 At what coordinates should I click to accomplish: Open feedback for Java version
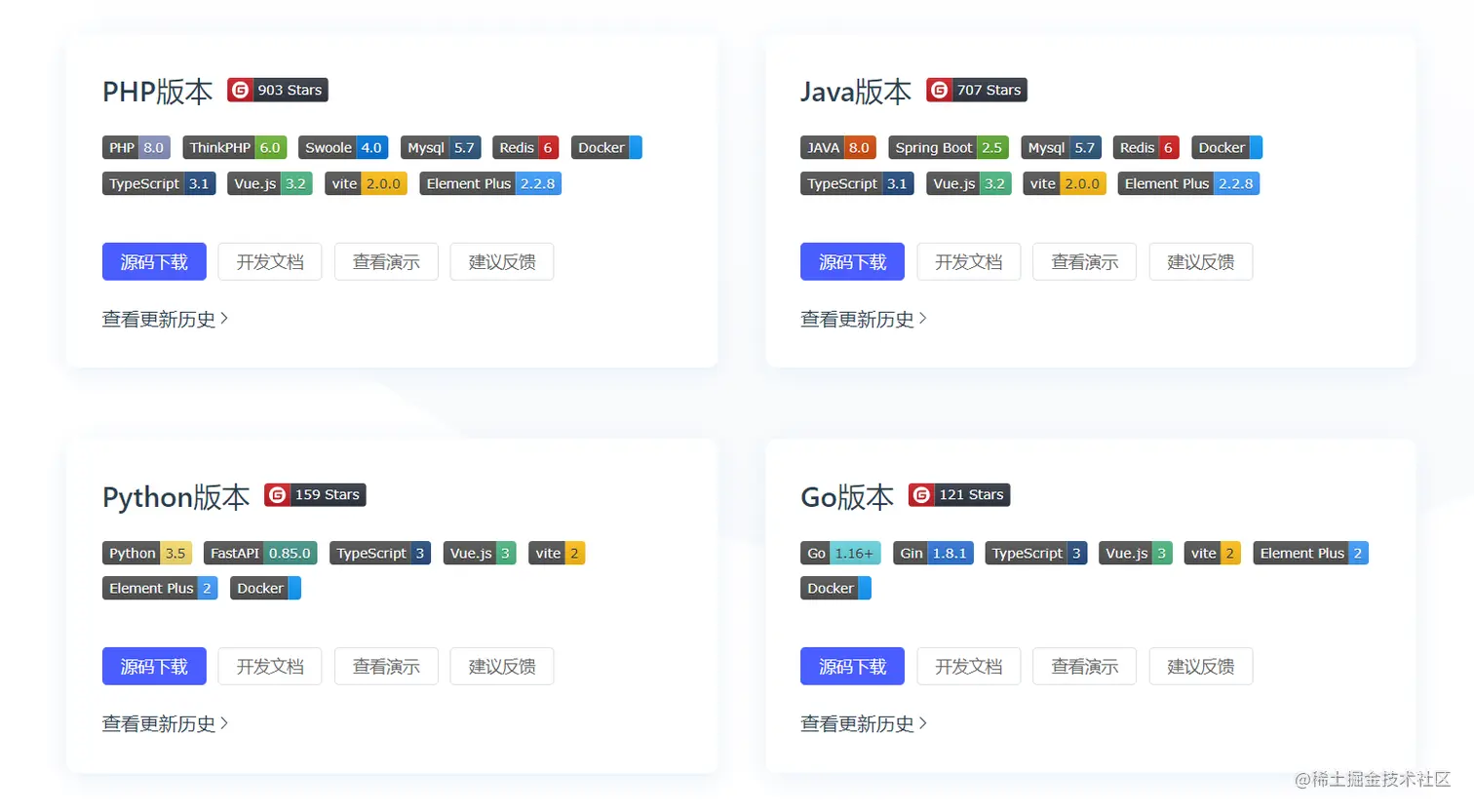(1201, 261)
